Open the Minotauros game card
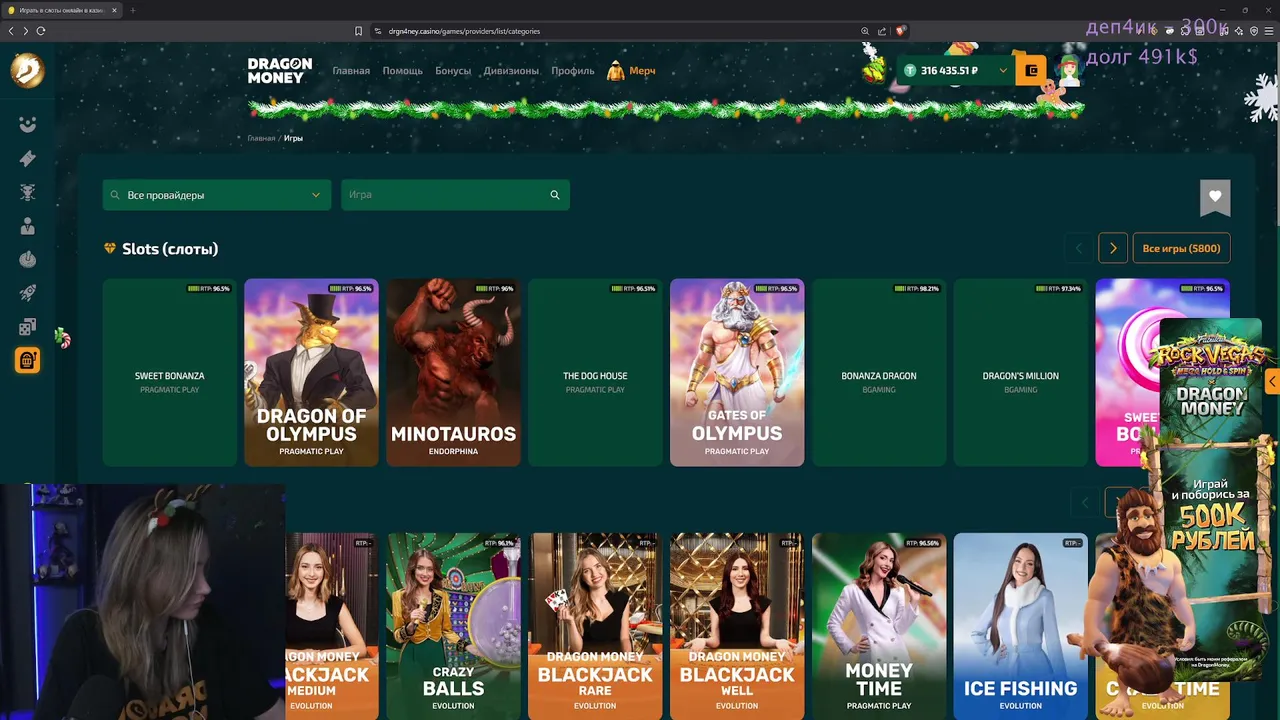Screen dimensions: 1280x720 click(453, 372)
